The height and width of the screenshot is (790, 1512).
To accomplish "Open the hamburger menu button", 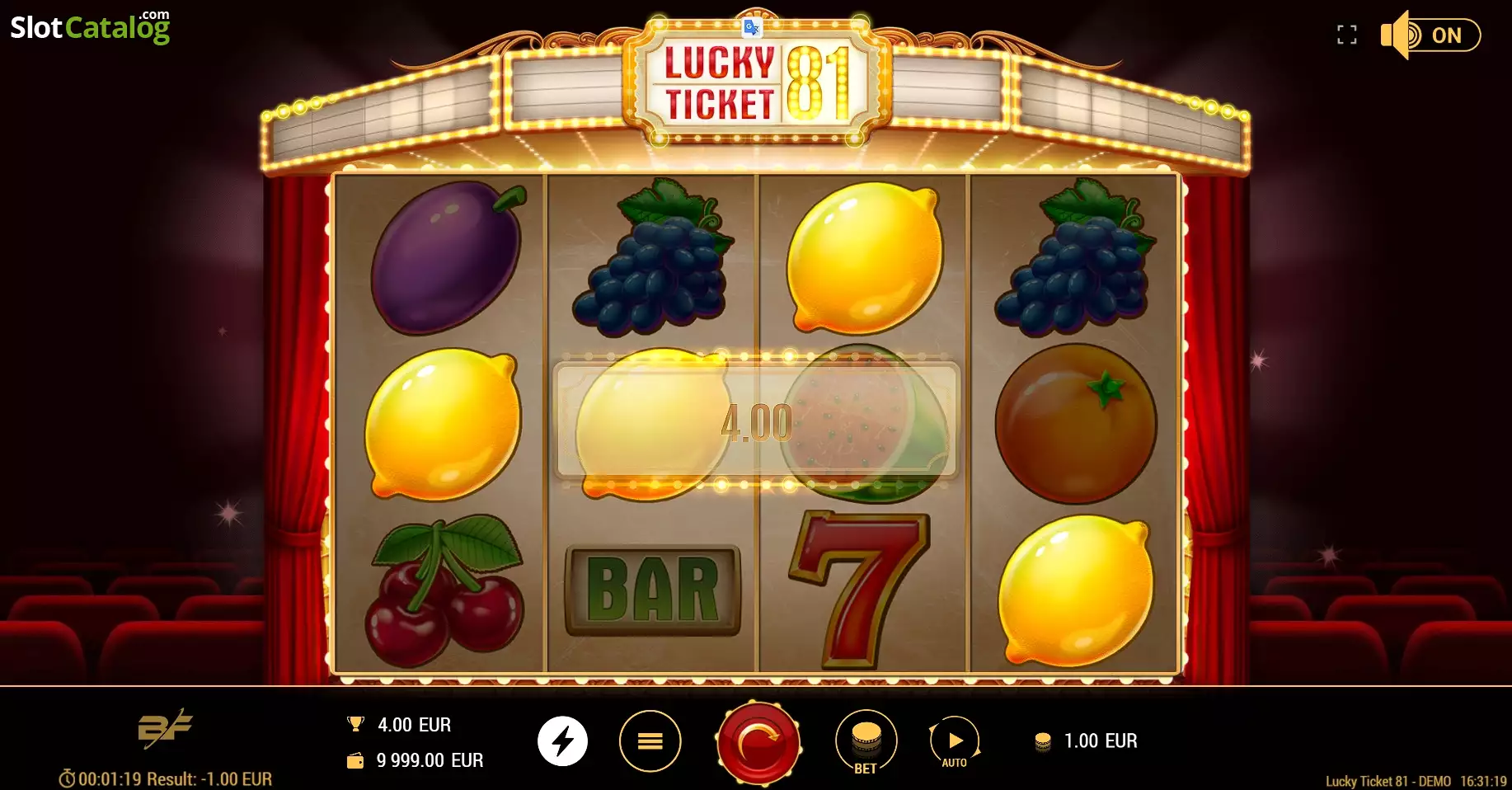I will 650,741.
